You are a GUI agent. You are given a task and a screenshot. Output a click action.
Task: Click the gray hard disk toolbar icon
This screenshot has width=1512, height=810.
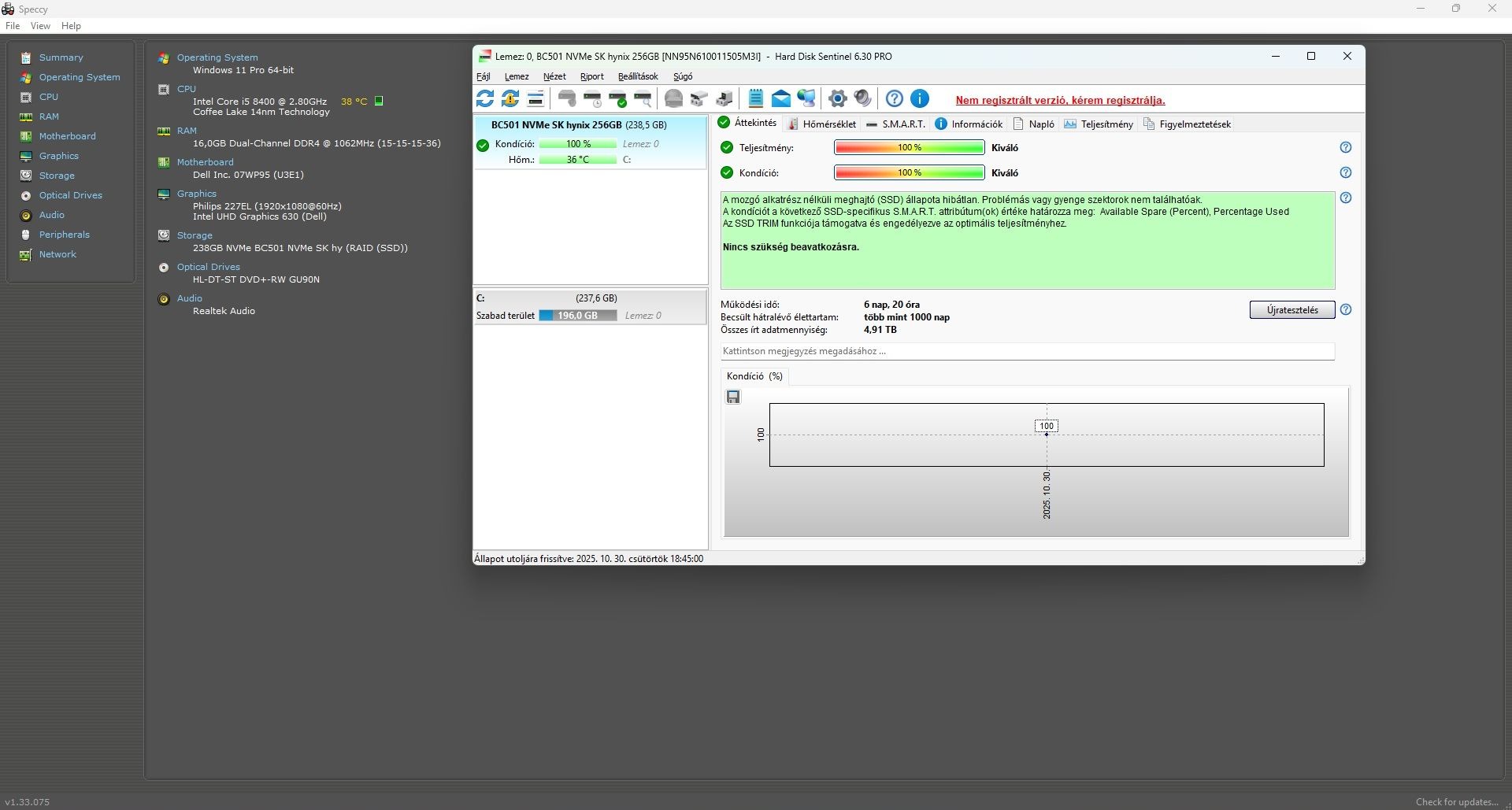(567, 98)
